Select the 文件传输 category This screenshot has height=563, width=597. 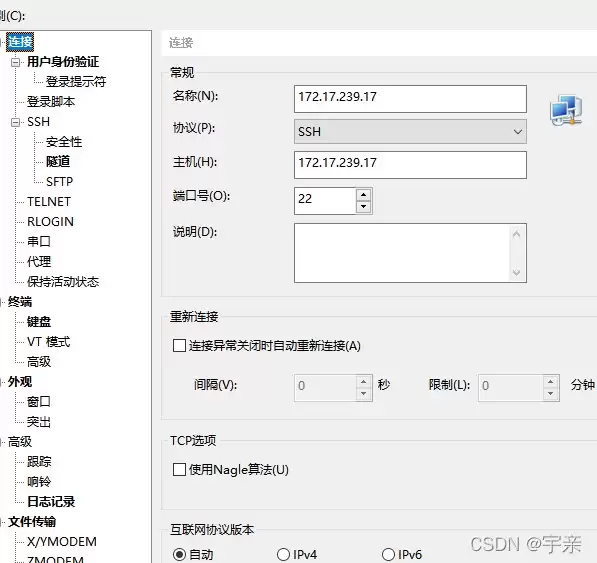(x=32, y=522)
